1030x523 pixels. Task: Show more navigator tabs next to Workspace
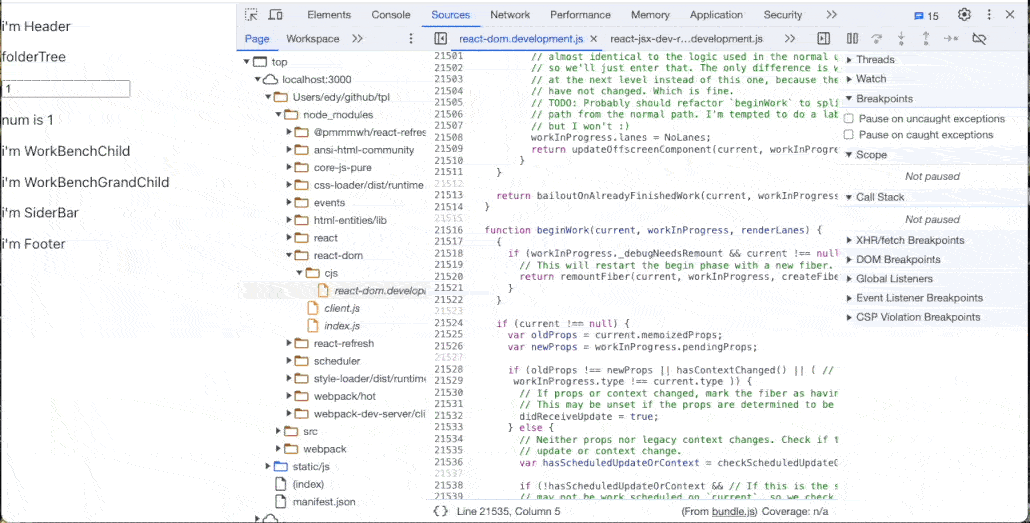(x=357, y=39)
